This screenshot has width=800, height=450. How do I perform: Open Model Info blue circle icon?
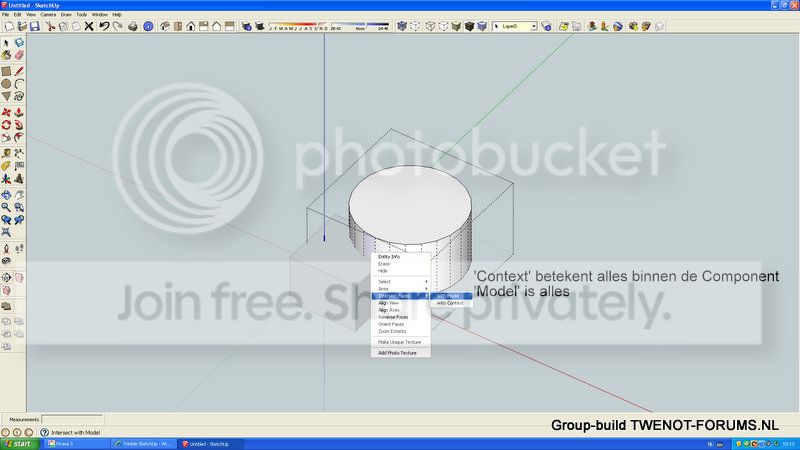tap(148, 26)
